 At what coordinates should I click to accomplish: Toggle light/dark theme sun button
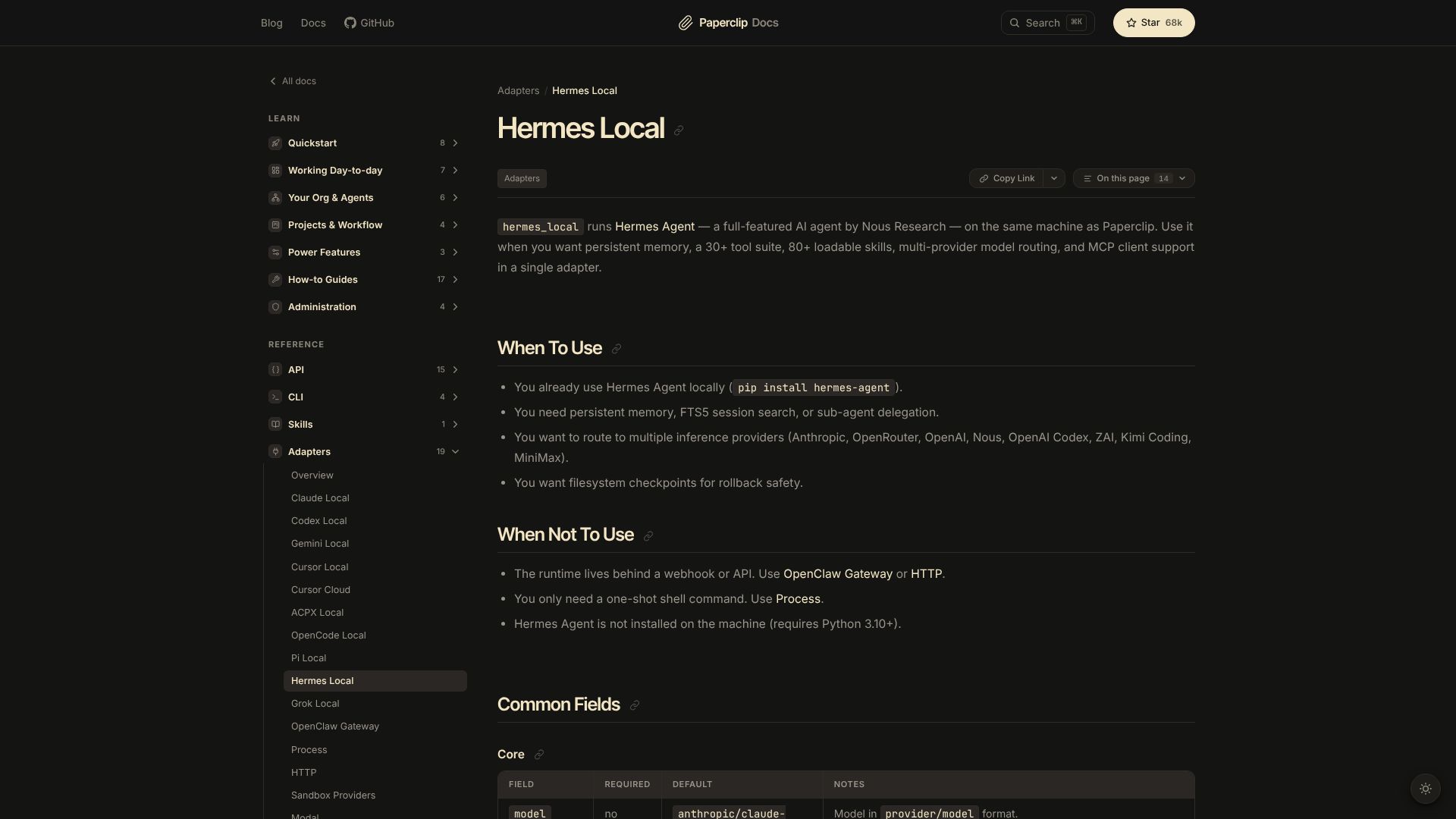[1425, 789]
